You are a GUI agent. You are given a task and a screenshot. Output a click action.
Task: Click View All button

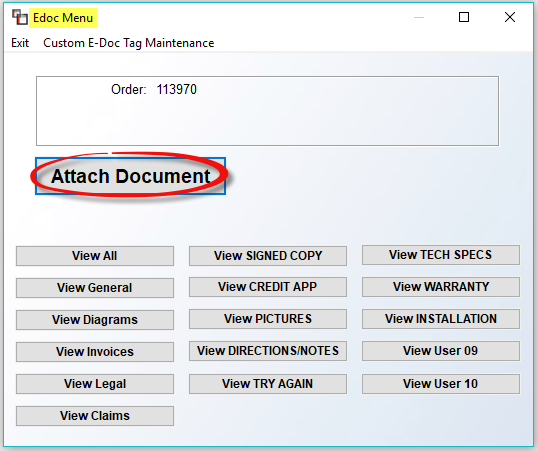click(95, 256)
